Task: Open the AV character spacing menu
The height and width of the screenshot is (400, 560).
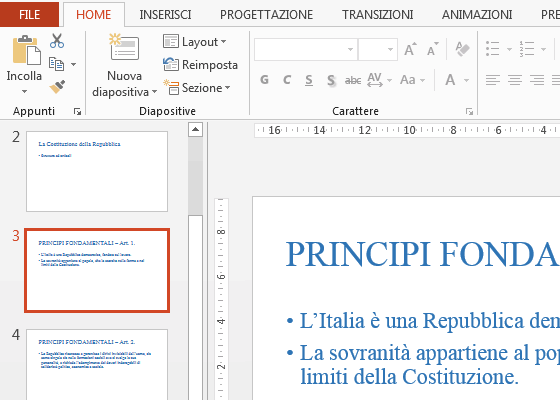Action: point(379,80)
